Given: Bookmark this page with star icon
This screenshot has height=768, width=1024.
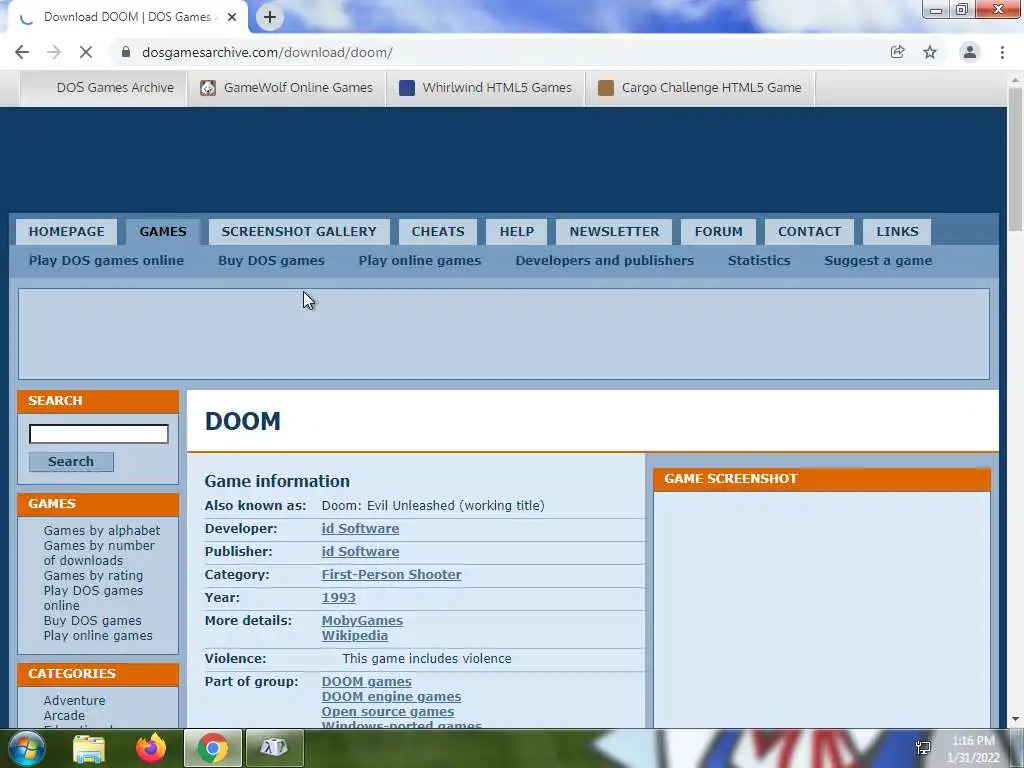Looking at the screenshot, I should click(930, 52).
